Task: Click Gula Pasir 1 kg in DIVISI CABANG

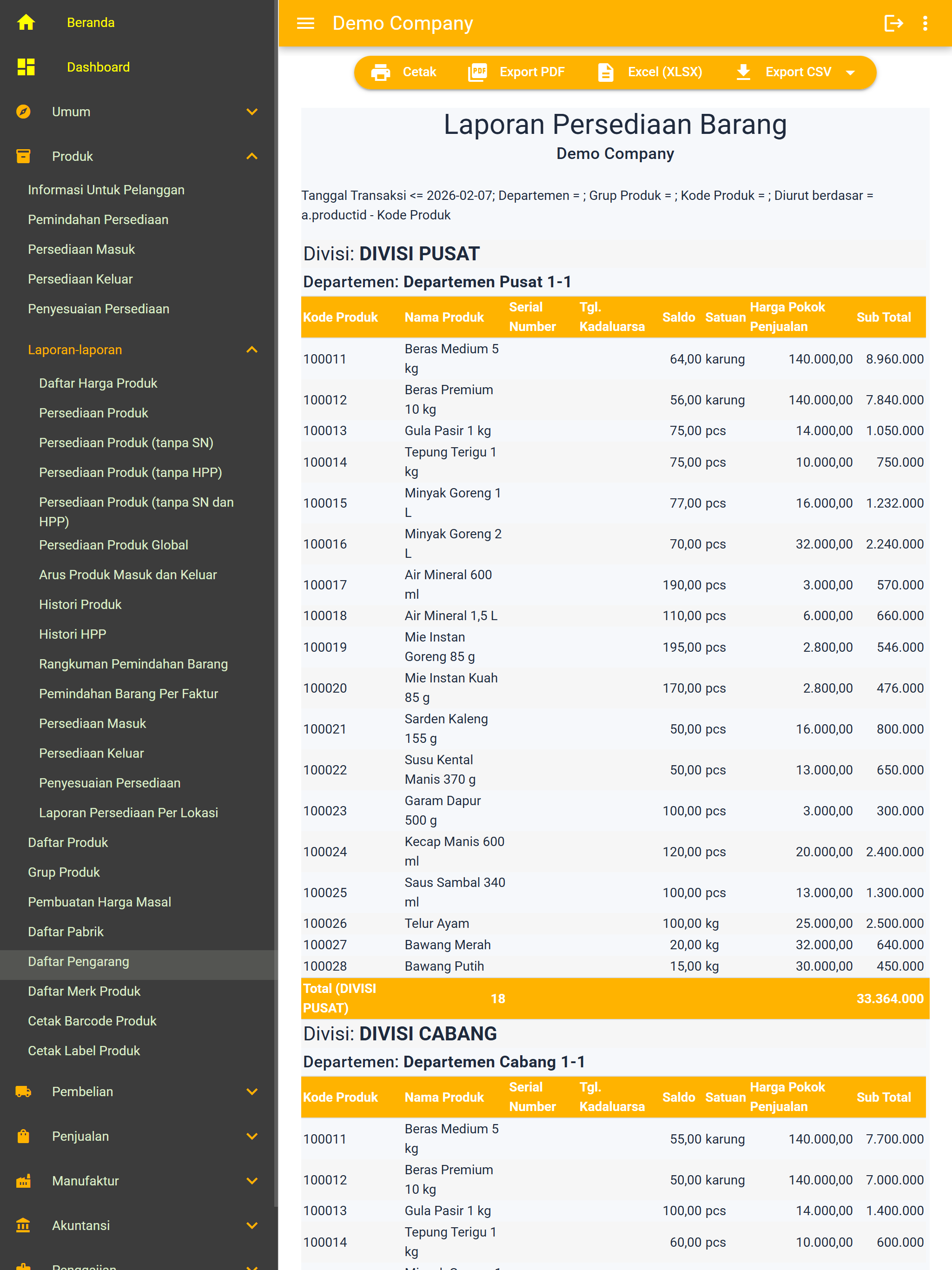Action: point(448,1211)
